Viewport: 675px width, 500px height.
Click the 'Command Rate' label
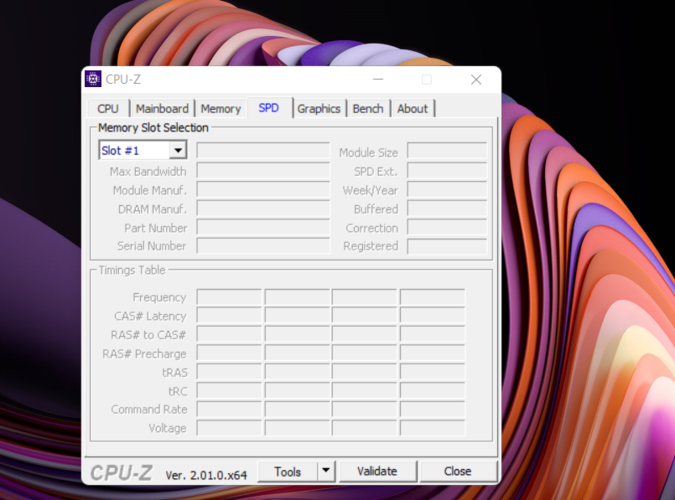click(x=149, y=409)
